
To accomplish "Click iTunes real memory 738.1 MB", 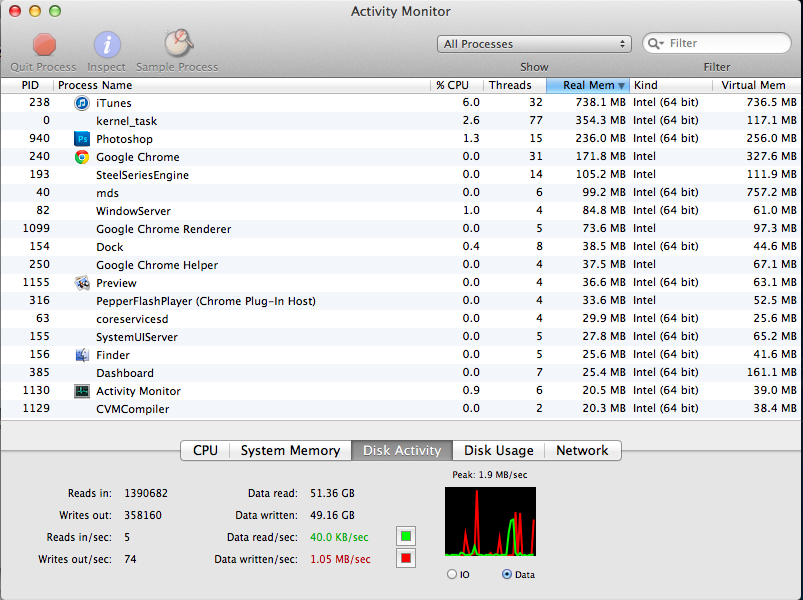I will pos(600,102).
